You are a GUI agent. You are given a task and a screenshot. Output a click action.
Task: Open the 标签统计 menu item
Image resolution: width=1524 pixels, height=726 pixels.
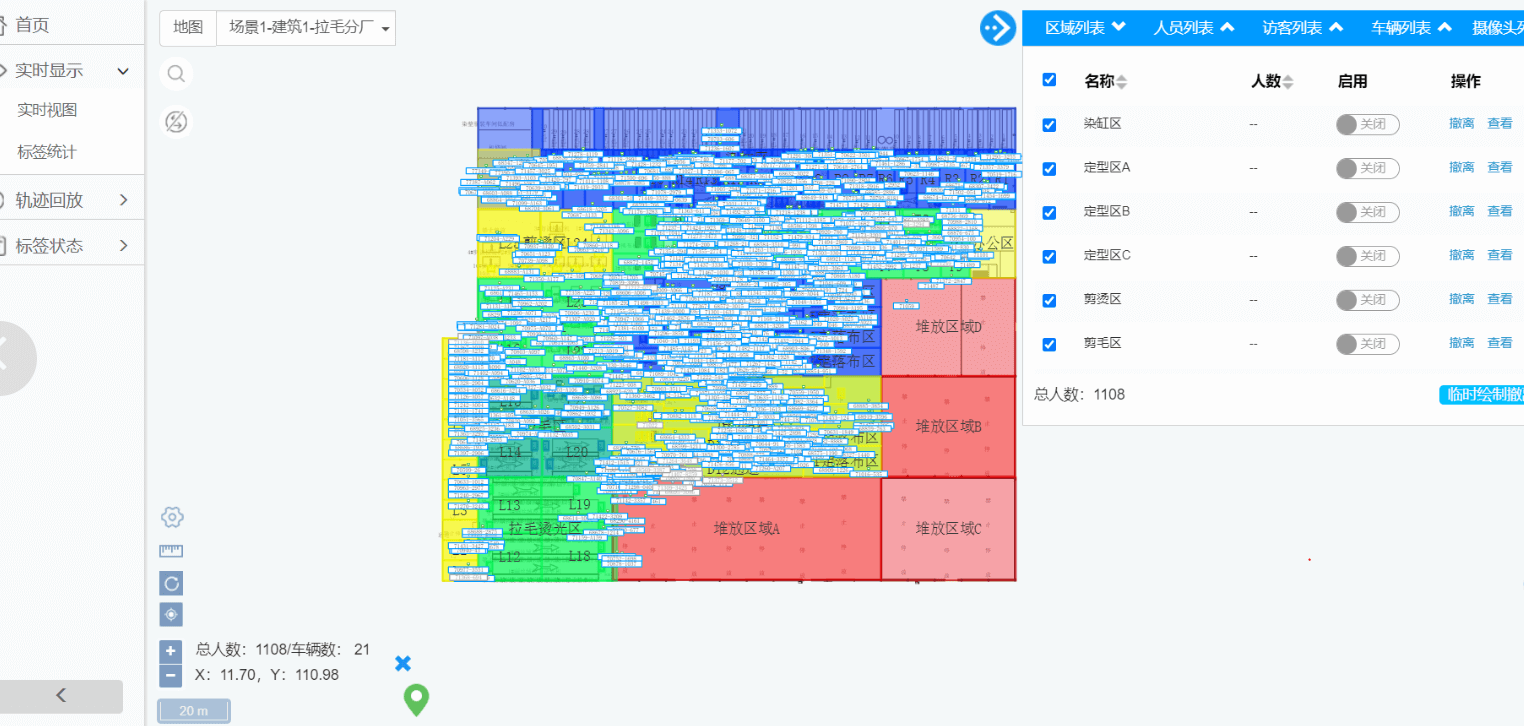pyautogui.click(x=47, y=152)
